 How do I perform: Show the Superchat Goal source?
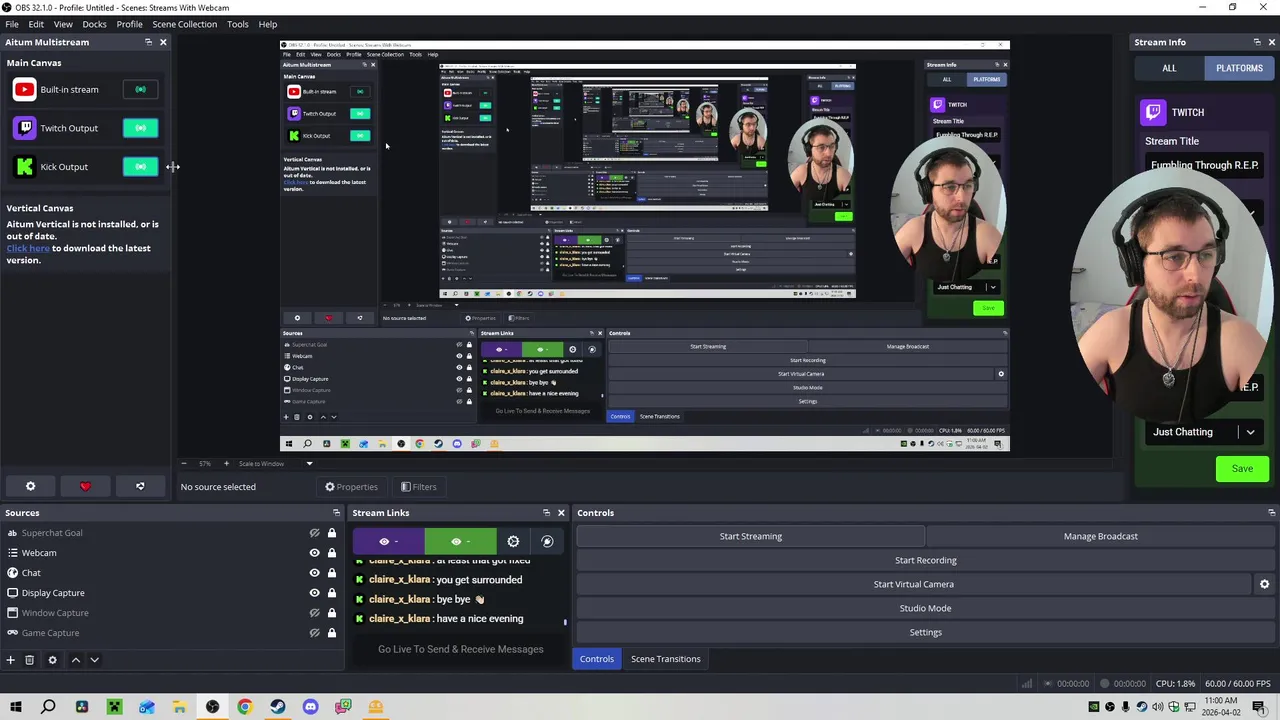(x=314, y=533)
